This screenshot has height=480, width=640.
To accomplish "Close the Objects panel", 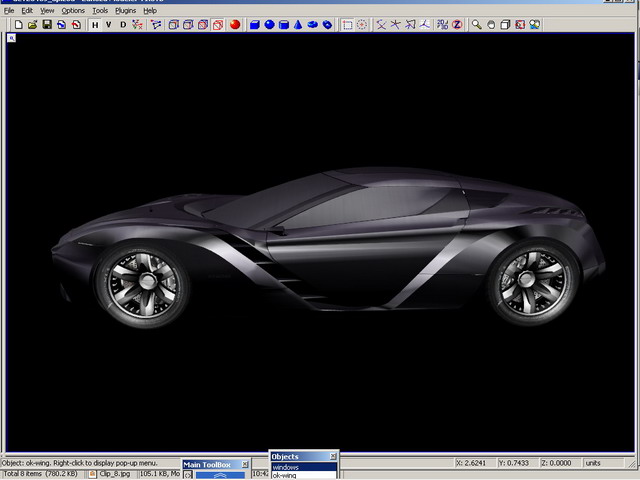I will point(333,456).
